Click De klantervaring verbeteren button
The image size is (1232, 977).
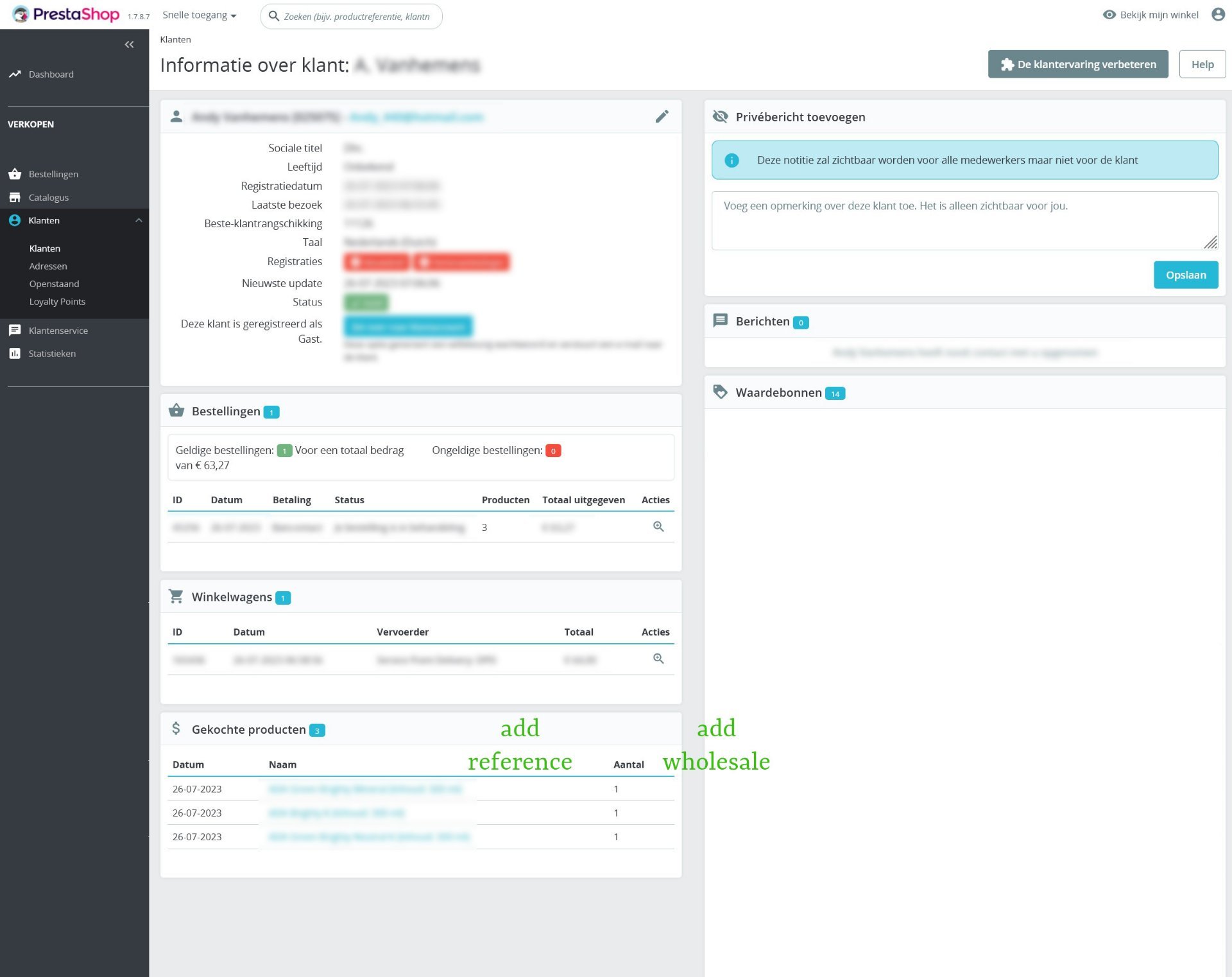(x=1077, y=64)
